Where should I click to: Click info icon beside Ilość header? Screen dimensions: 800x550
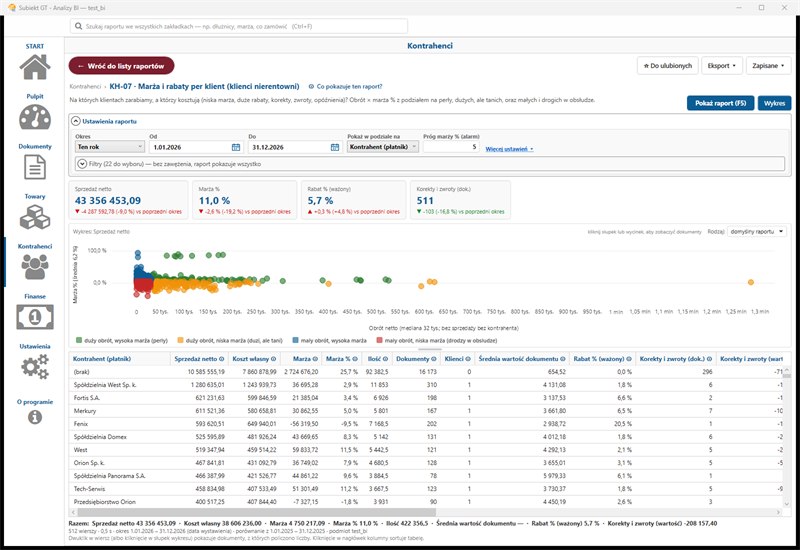point(385,359)
